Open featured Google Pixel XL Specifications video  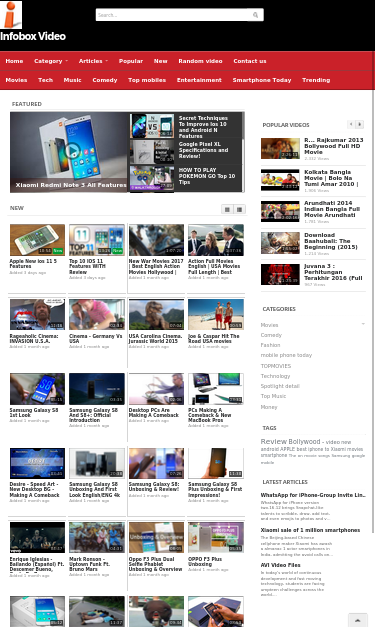(203, 150)
